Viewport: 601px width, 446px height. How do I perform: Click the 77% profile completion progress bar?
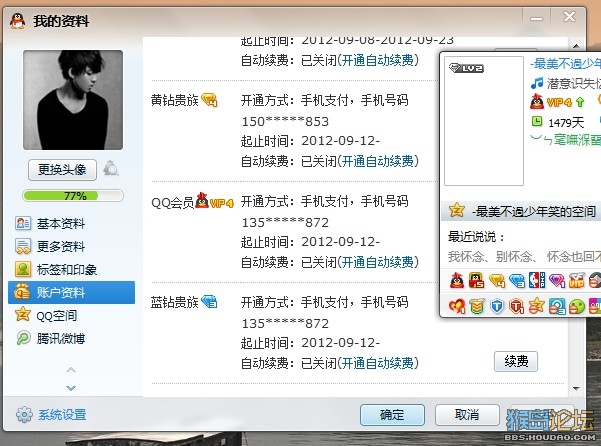pos(73,196)
